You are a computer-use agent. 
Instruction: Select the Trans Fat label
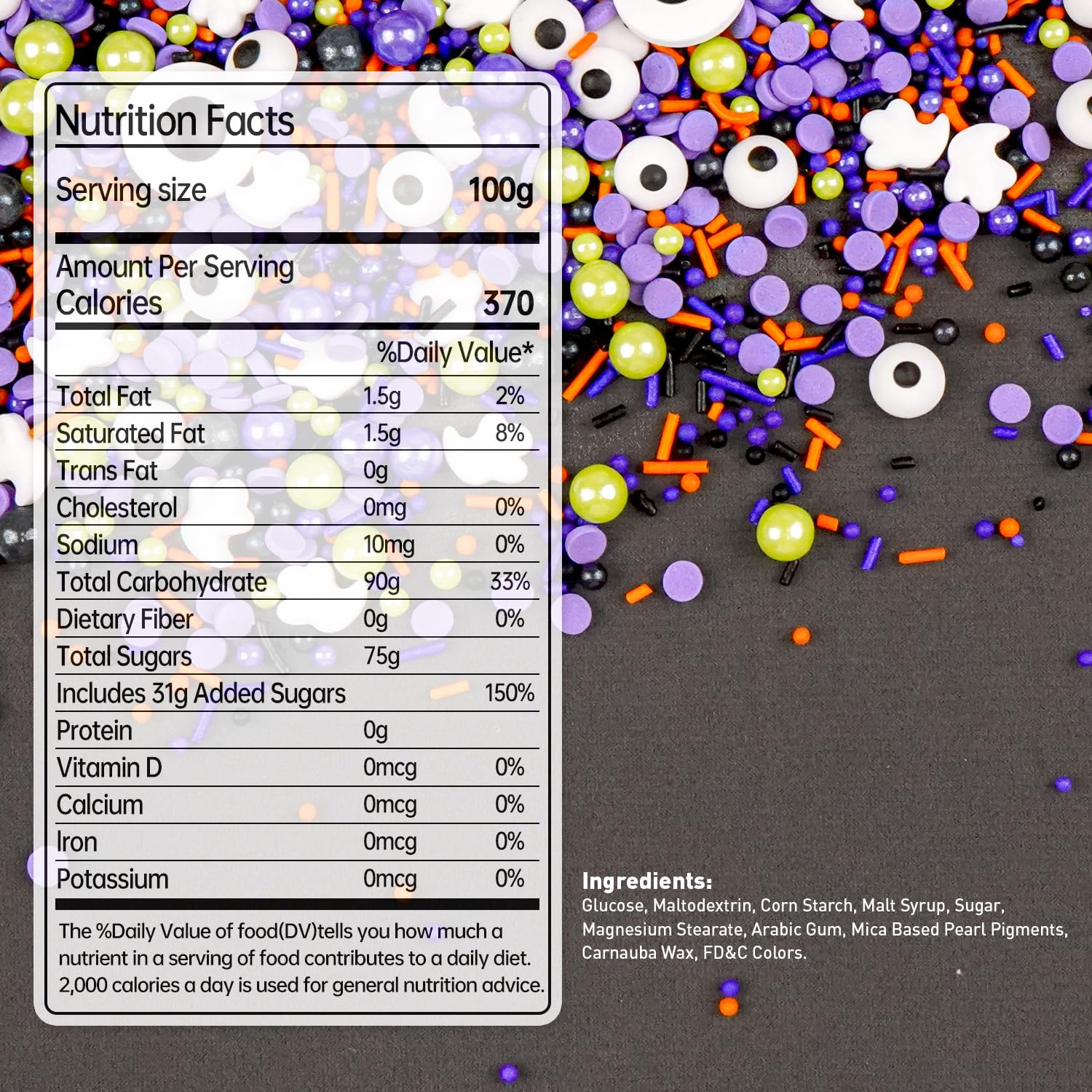(x=107, y=471)
